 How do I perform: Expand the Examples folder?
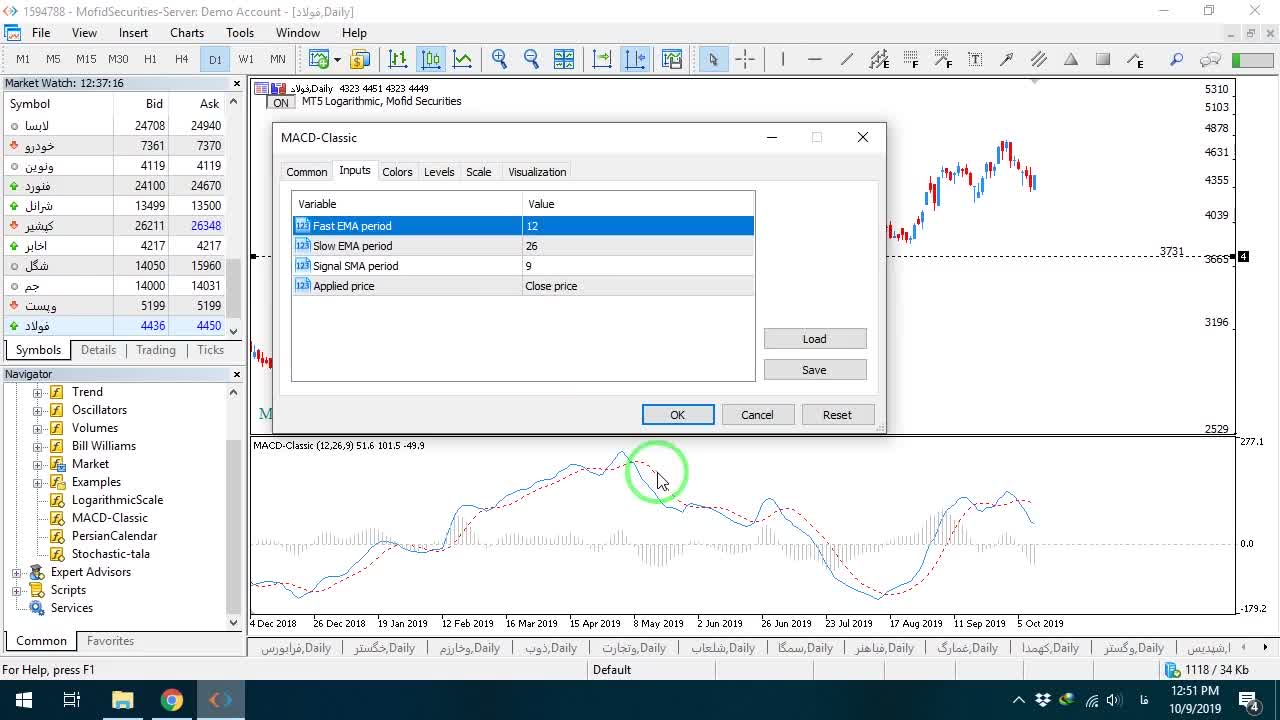coord(38,482)
